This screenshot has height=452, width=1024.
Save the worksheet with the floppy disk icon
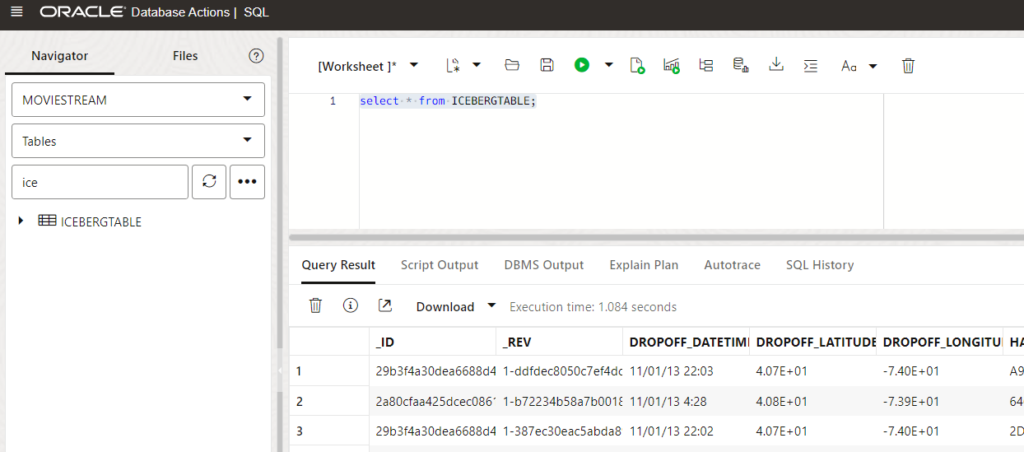click(x=547, y=65)
